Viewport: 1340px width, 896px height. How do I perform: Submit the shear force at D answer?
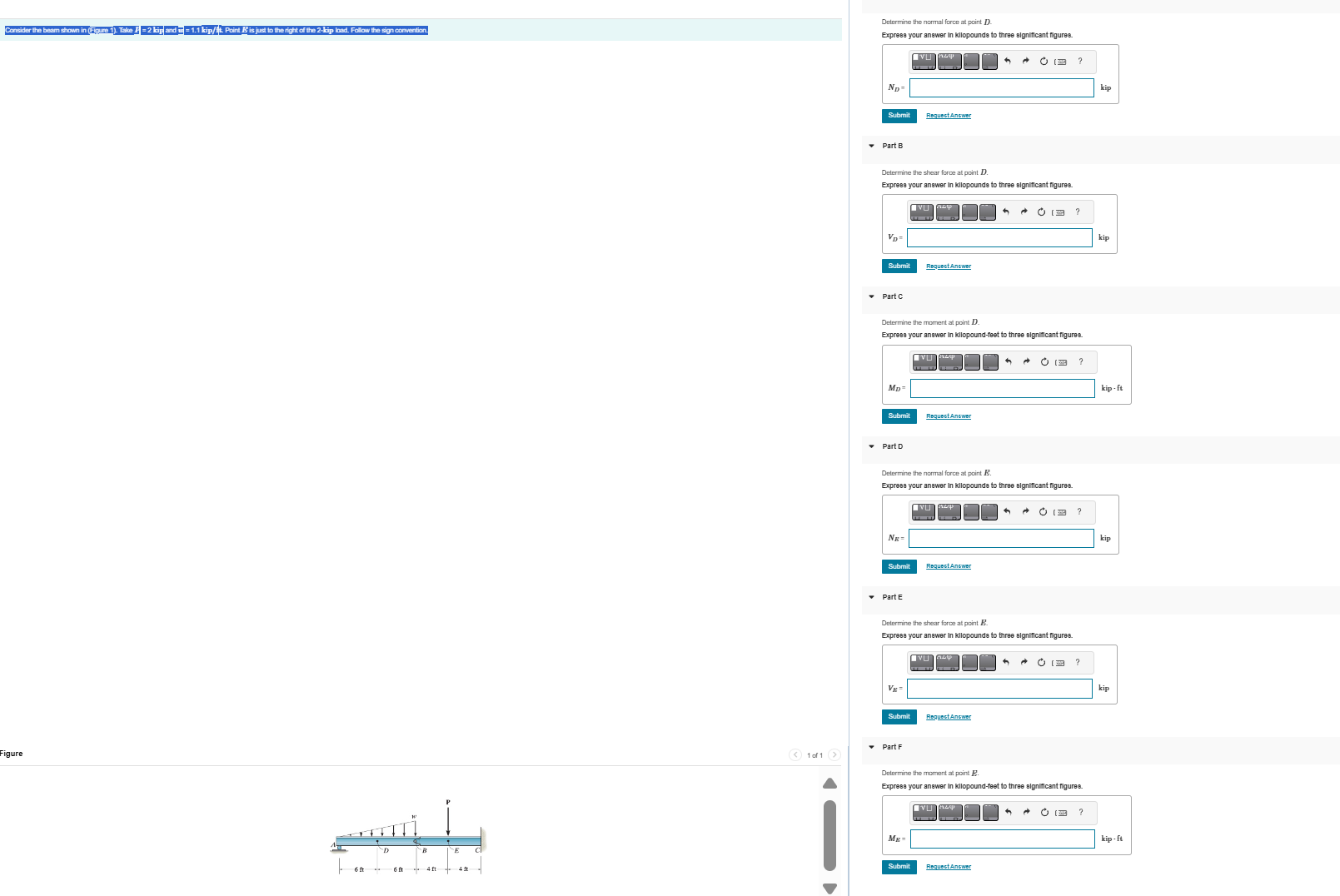point(899,266)
